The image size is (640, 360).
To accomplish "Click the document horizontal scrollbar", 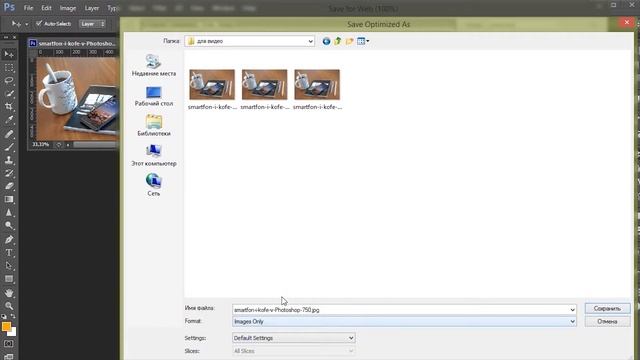I will tap(95, 144).
